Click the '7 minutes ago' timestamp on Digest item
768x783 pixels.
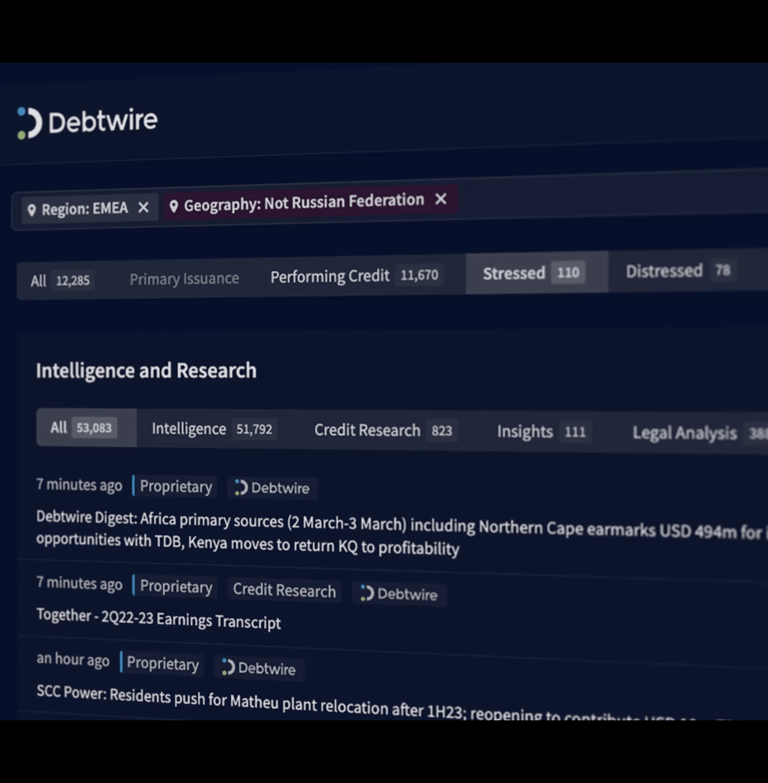point(79,485)
